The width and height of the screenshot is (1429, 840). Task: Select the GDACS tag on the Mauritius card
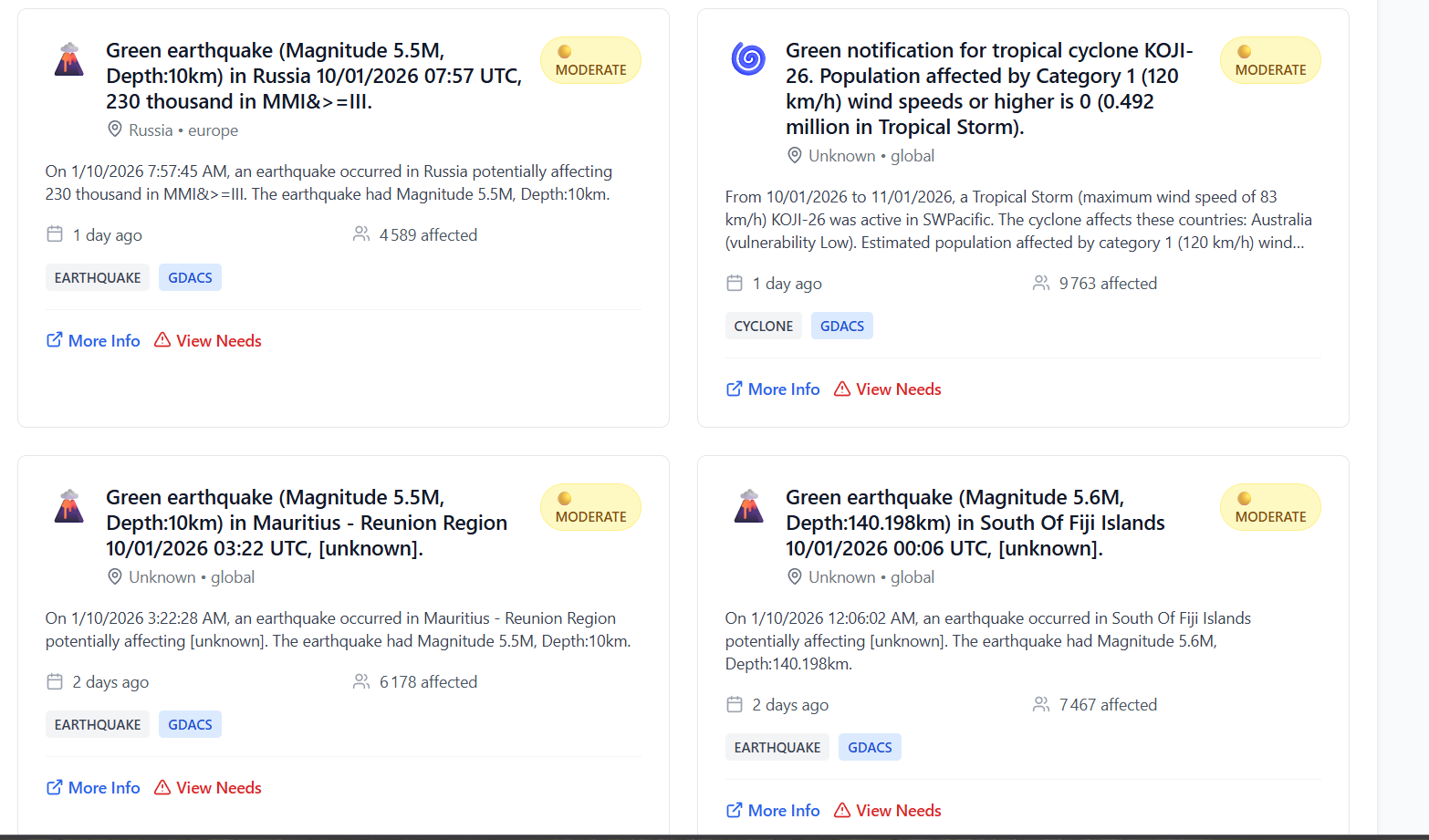190,724
